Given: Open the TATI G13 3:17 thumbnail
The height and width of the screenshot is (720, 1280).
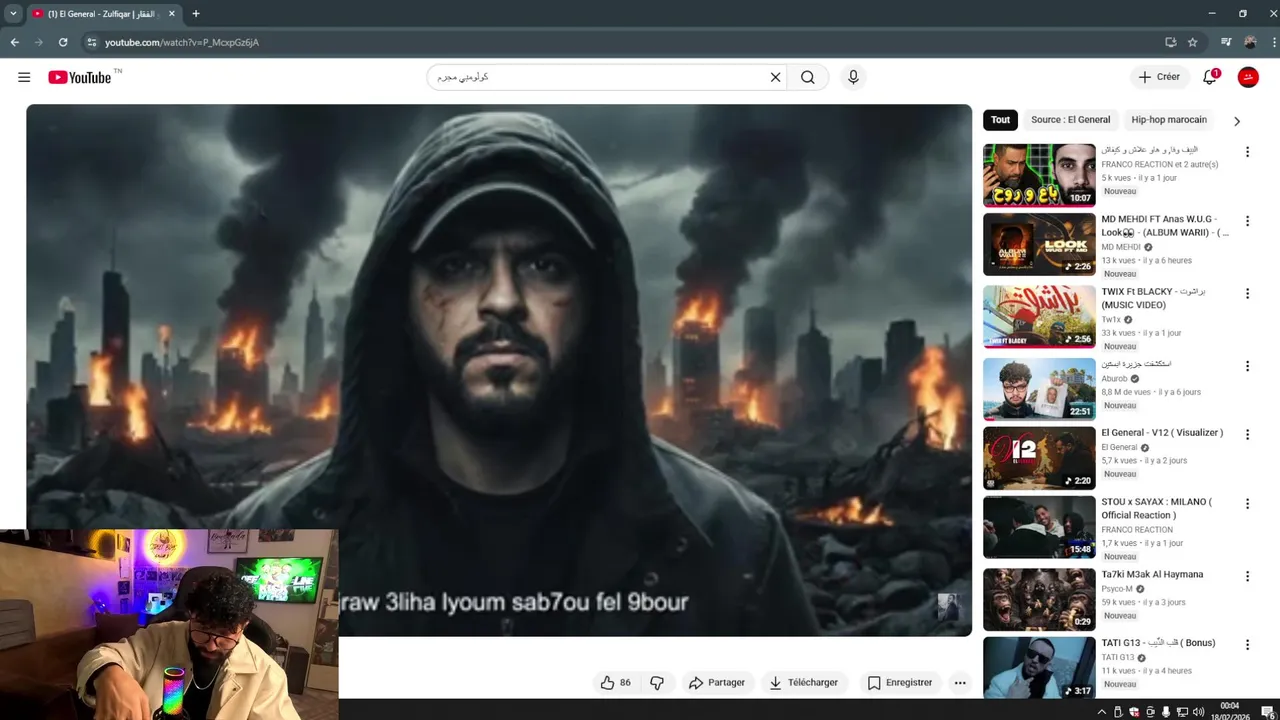Looking at the screenshot, I should point(1039,668).
